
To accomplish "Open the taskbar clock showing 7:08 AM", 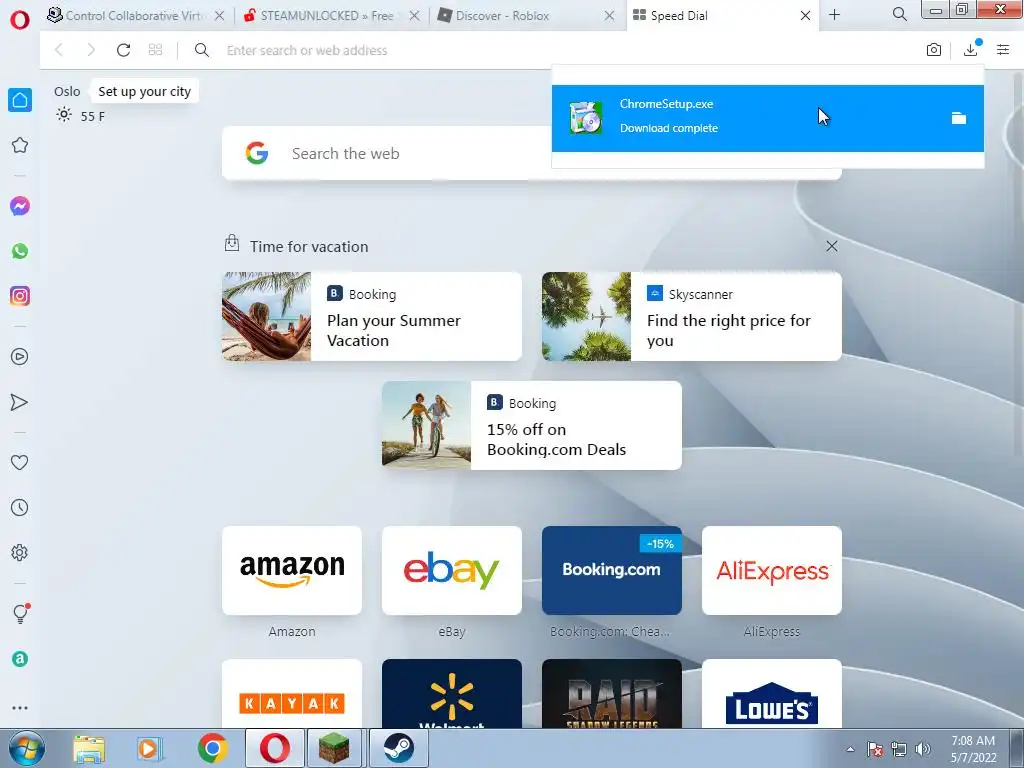I will tap(973, 749).
